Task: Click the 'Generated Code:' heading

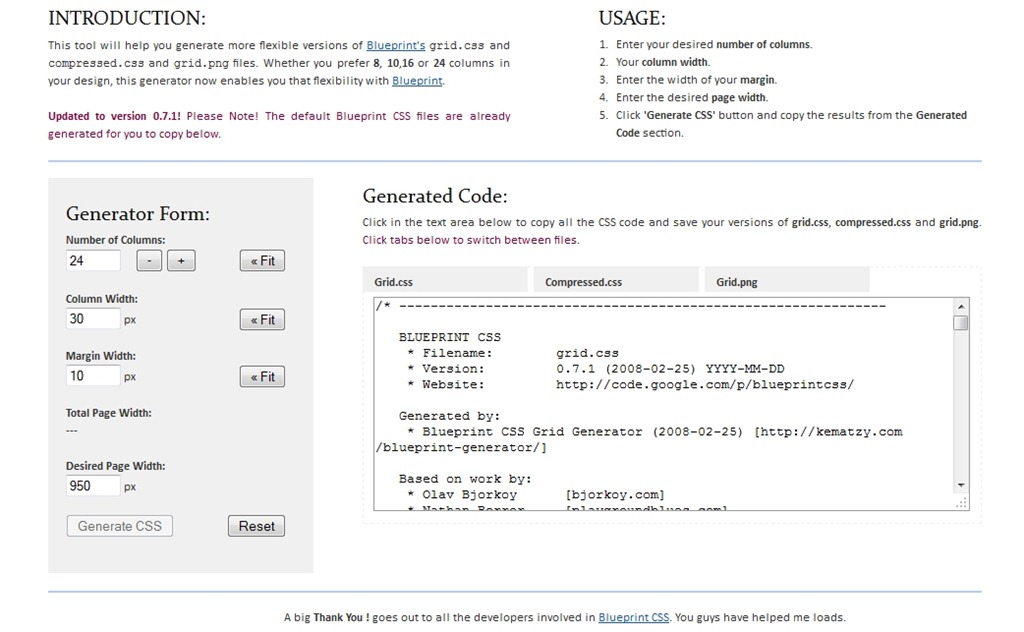Action: (435, 196)
